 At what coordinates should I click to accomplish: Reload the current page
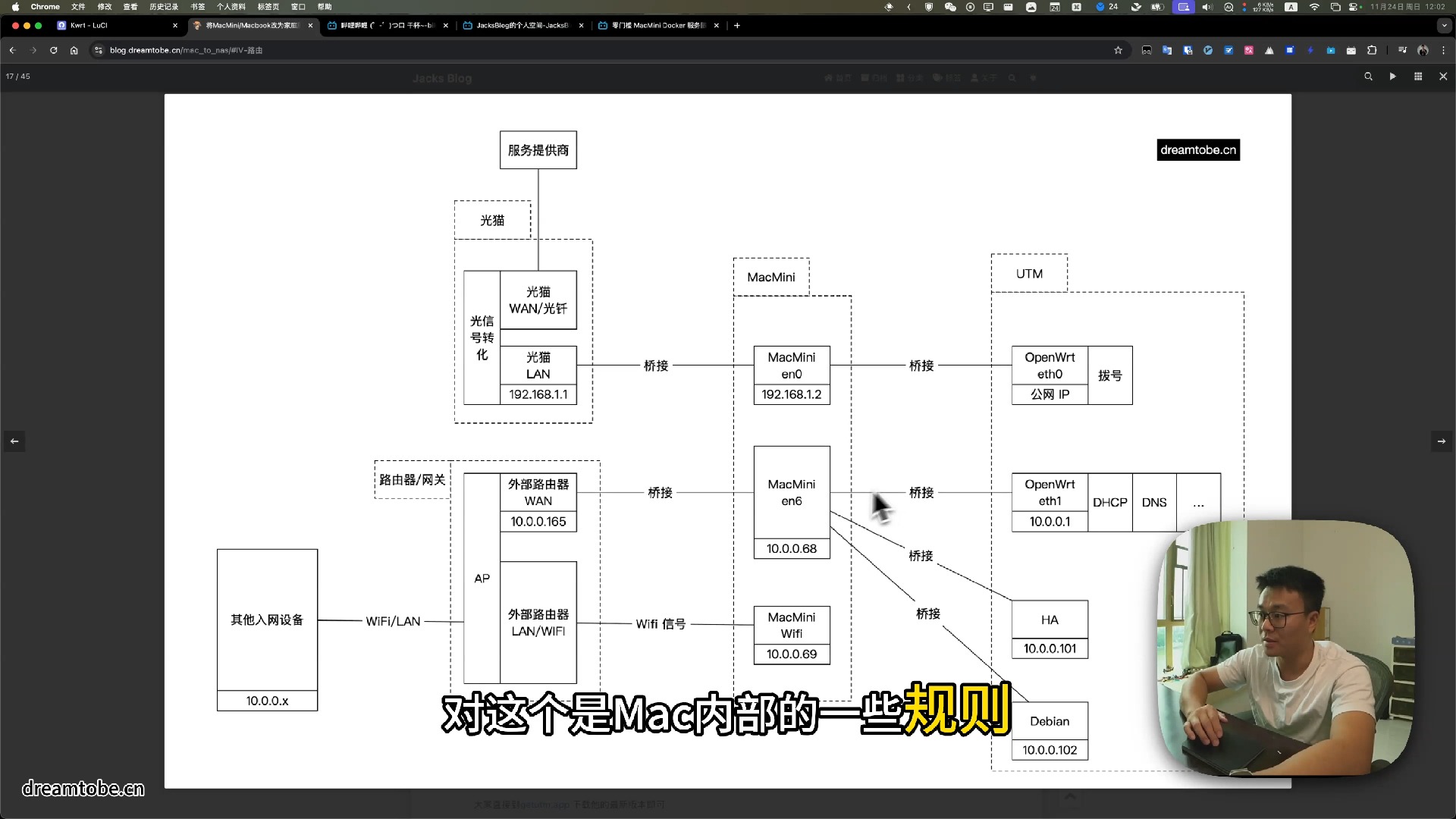coord(53,50)
